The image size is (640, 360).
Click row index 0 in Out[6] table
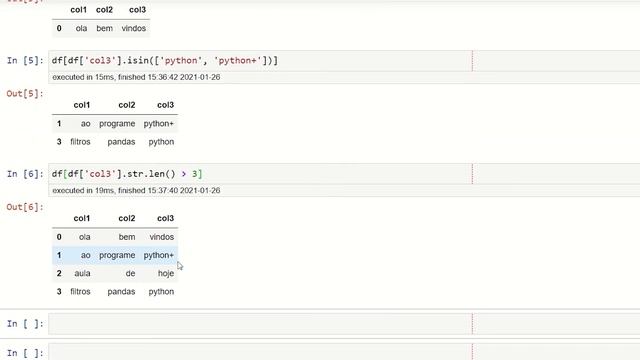(59, 237)
